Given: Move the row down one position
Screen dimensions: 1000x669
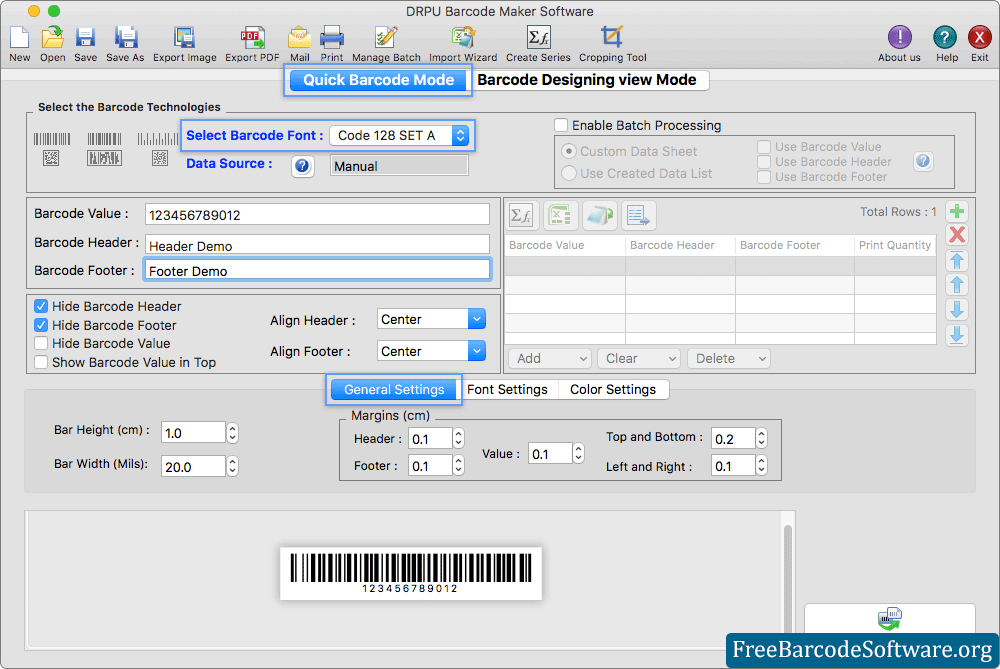Looking at the screenshot, I should pos(957,309).
